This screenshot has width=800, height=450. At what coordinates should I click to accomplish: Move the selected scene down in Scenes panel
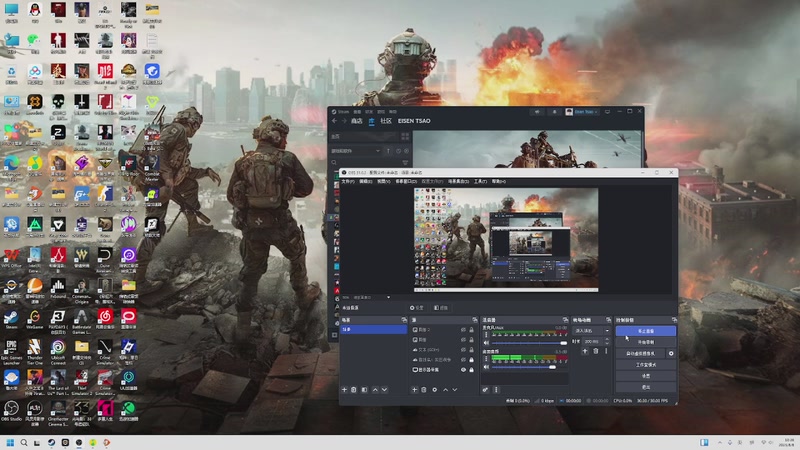coord(385,390)
